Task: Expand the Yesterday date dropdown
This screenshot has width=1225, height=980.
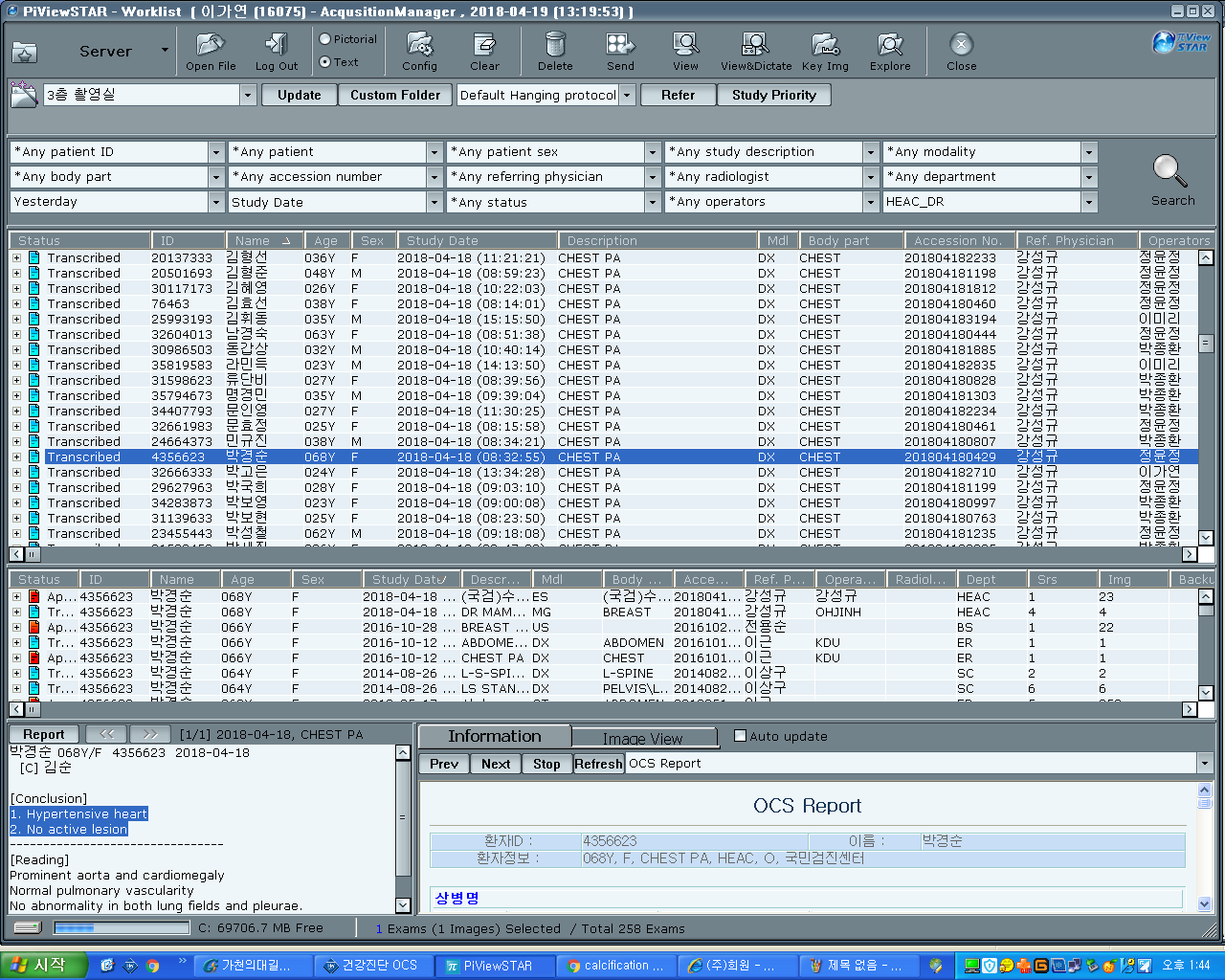Action: tap(216, 202)
